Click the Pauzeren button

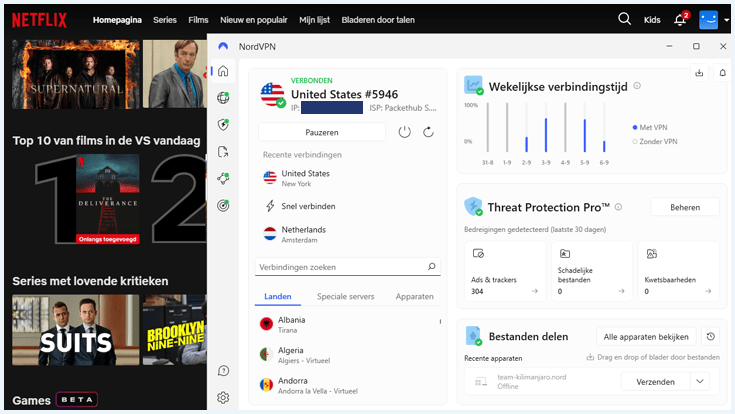(x=322, y=132)
